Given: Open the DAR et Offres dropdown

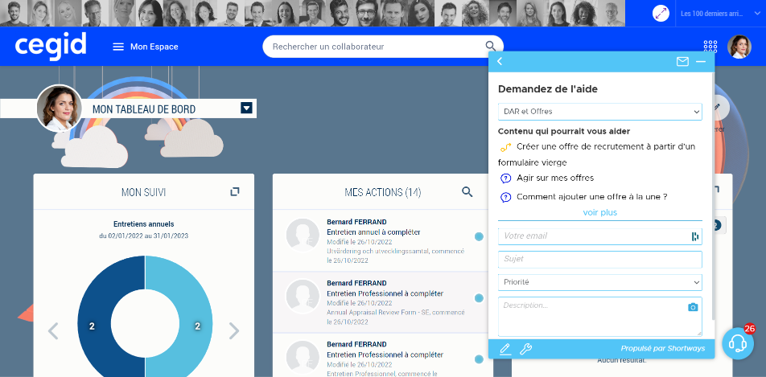Looking at the screenshot, I should tap(600, 112).
